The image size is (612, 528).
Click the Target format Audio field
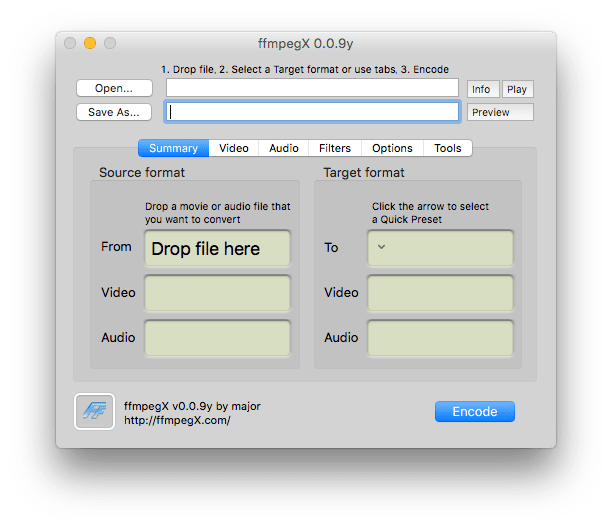click(440, 338)
